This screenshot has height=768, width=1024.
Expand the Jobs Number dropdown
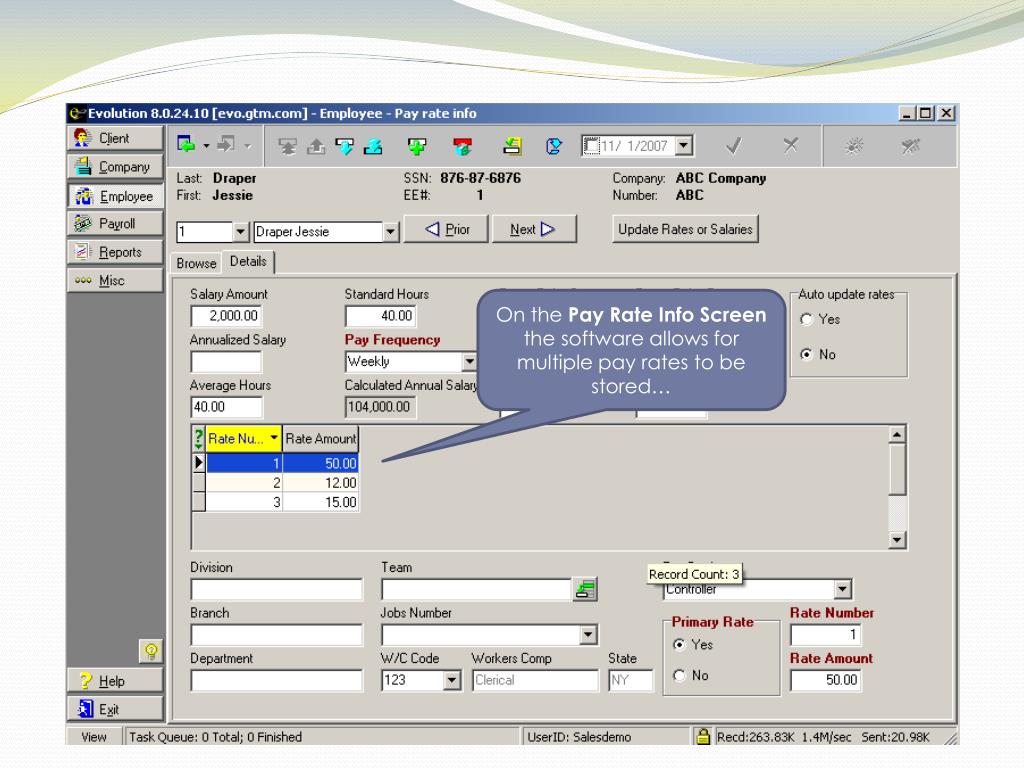pyautogui.click(x=588, y=635)
